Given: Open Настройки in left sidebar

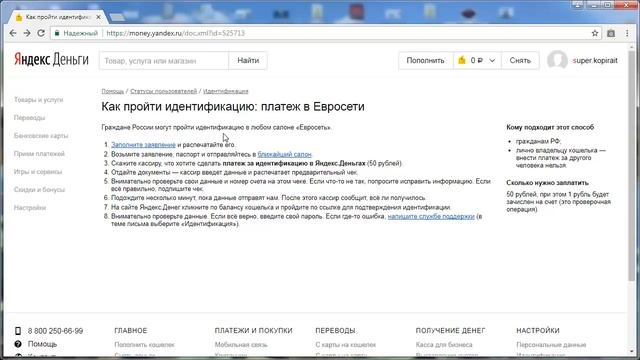Looking at the screenshot, I should 30,207.
